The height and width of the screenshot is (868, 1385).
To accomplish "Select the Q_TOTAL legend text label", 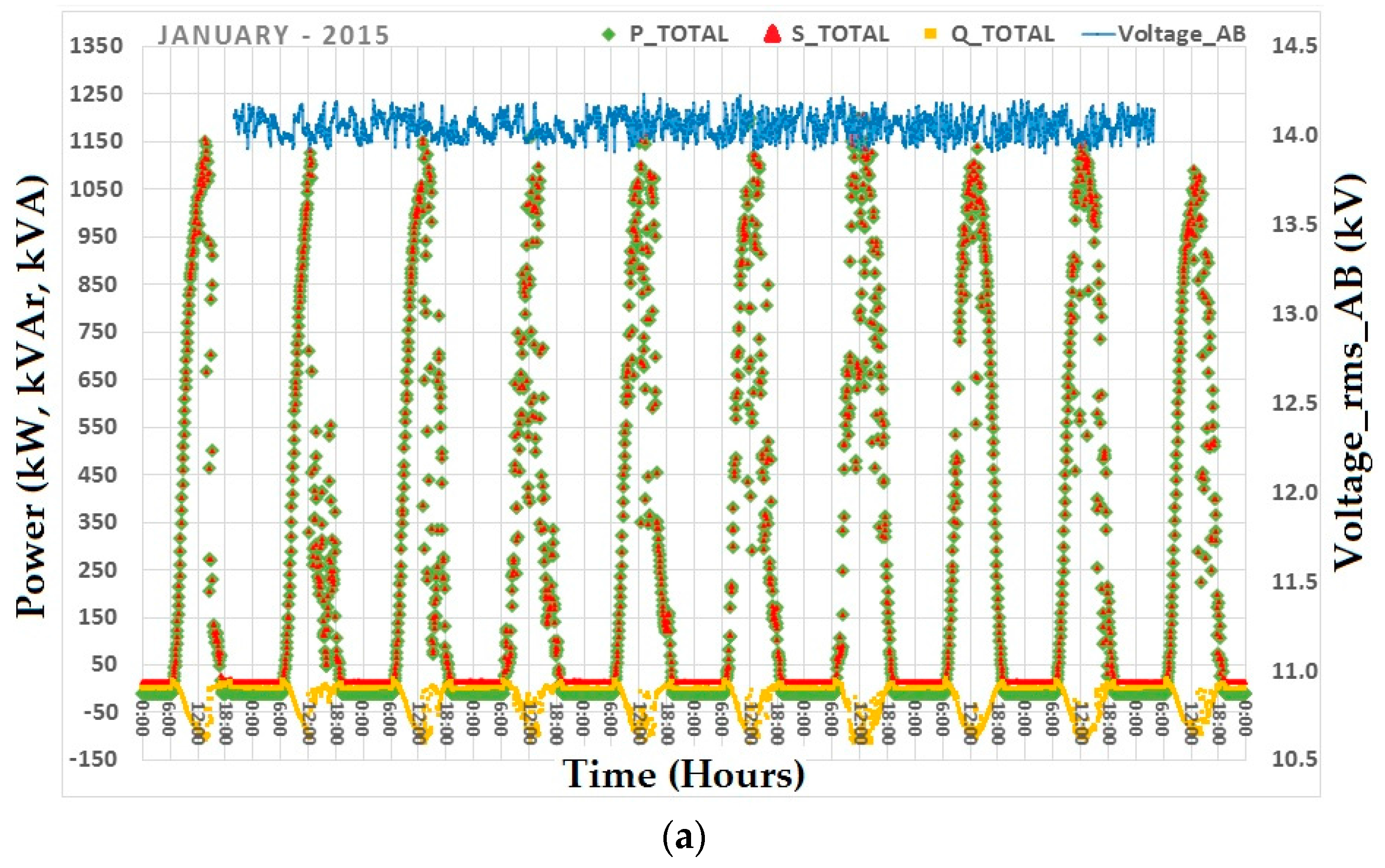I will tap(1003, 34).
